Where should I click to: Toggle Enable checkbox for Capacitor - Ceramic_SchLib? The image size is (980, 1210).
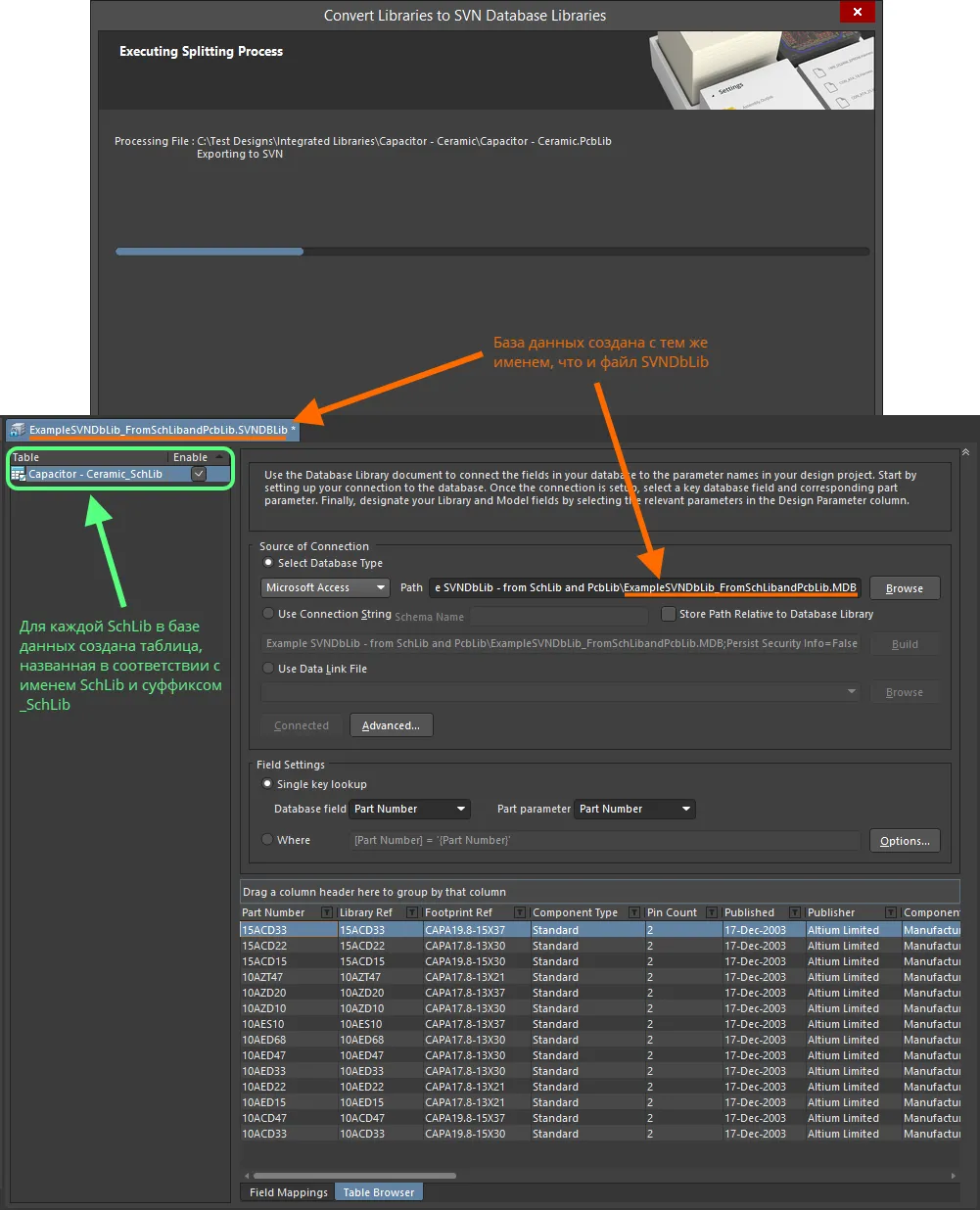pos(199,474)
